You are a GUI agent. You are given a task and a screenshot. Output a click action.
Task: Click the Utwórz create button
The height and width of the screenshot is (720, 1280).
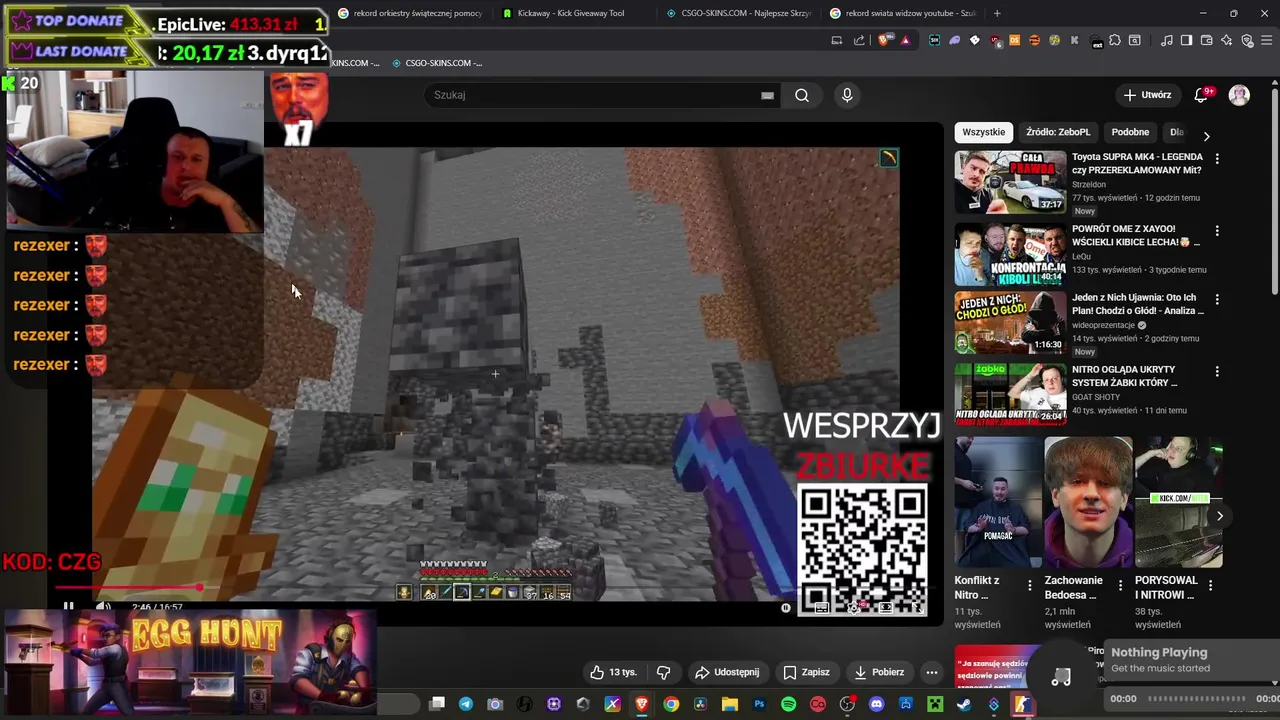click(x=1147, y=95)
